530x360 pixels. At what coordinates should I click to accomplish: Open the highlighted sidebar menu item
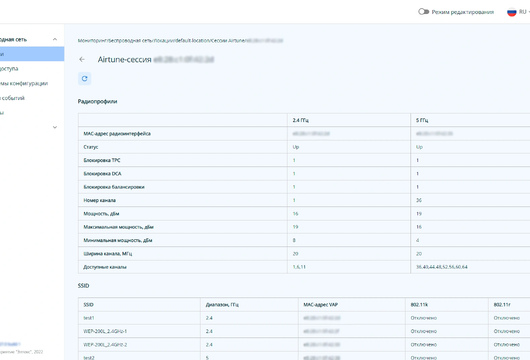pos(32,54)
